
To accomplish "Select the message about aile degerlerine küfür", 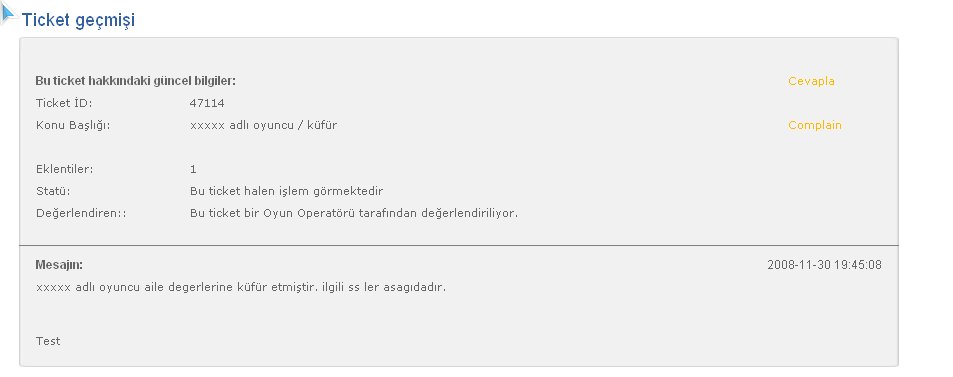I will [241, 287].
